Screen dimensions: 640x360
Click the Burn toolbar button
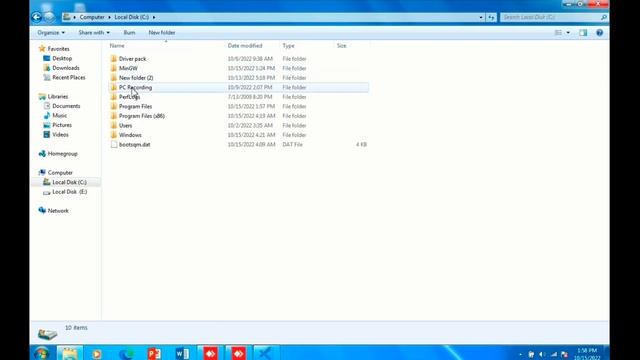coord(129,33)
